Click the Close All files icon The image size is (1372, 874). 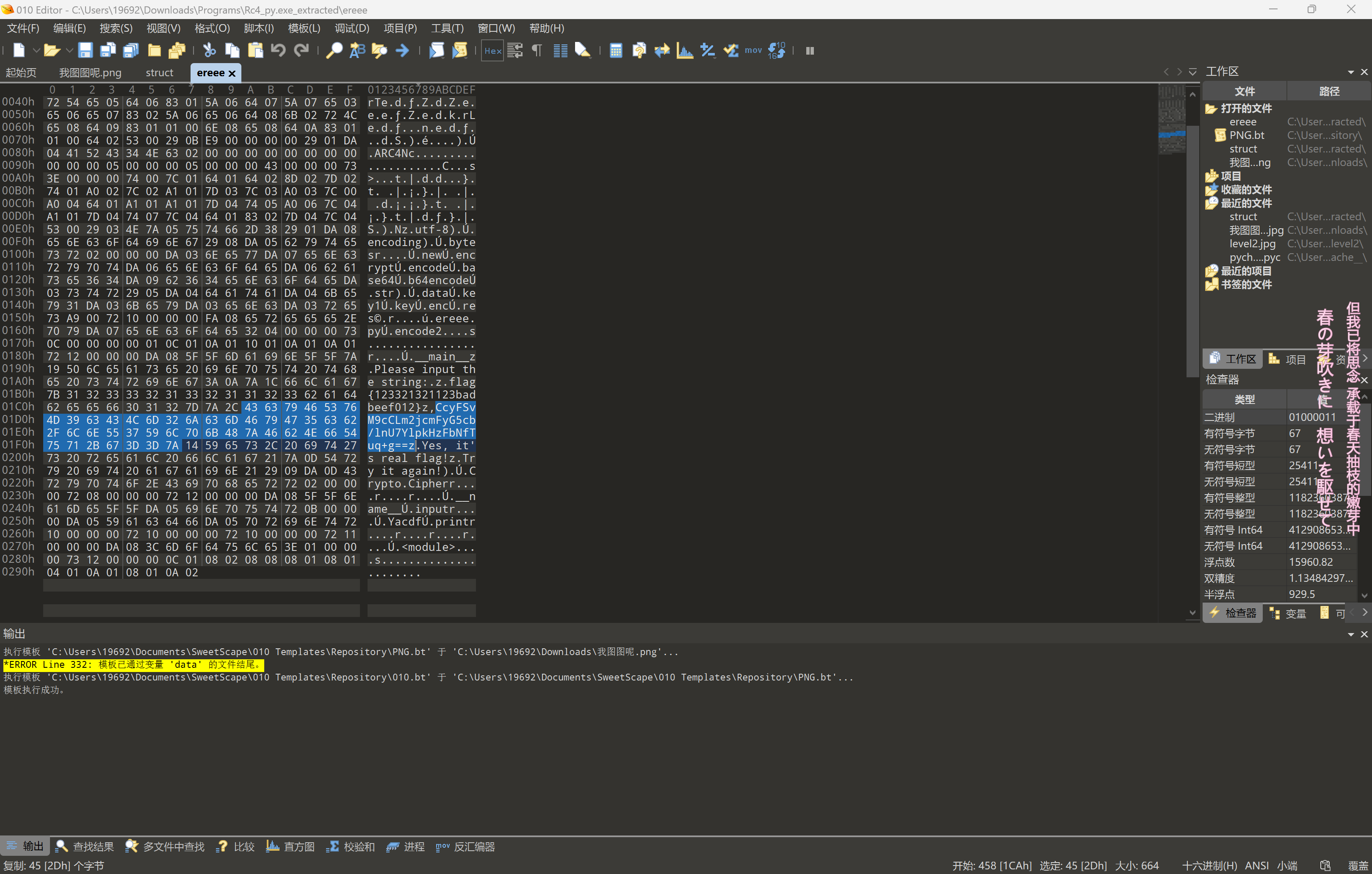tap(177, 51)
